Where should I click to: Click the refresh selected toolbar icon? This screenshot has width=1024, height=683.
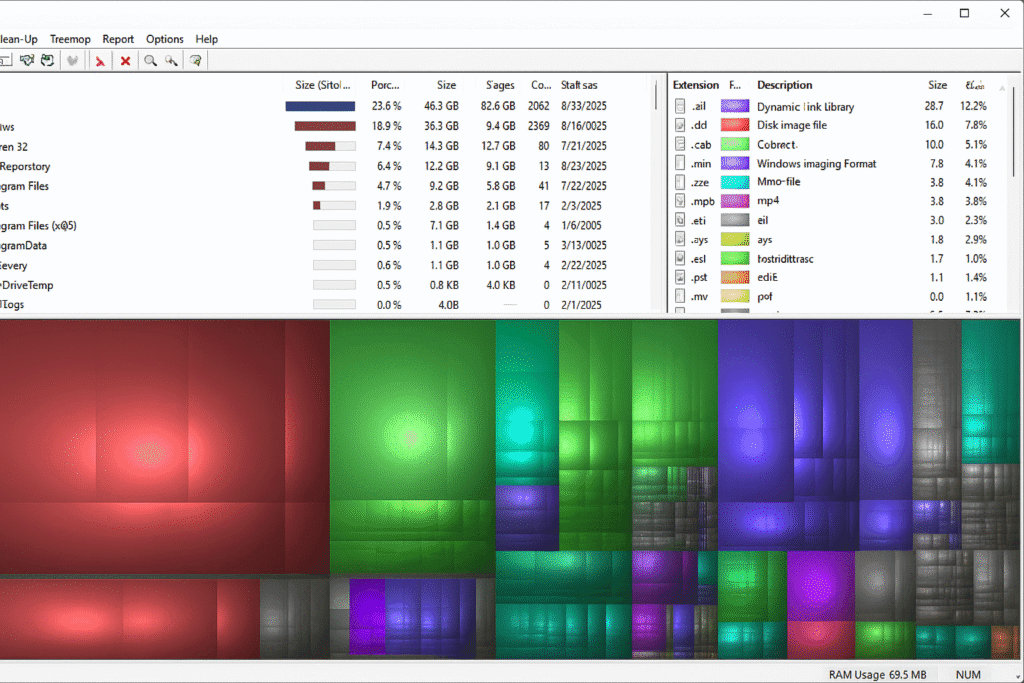pyautogui.click(x=27, y=61)
